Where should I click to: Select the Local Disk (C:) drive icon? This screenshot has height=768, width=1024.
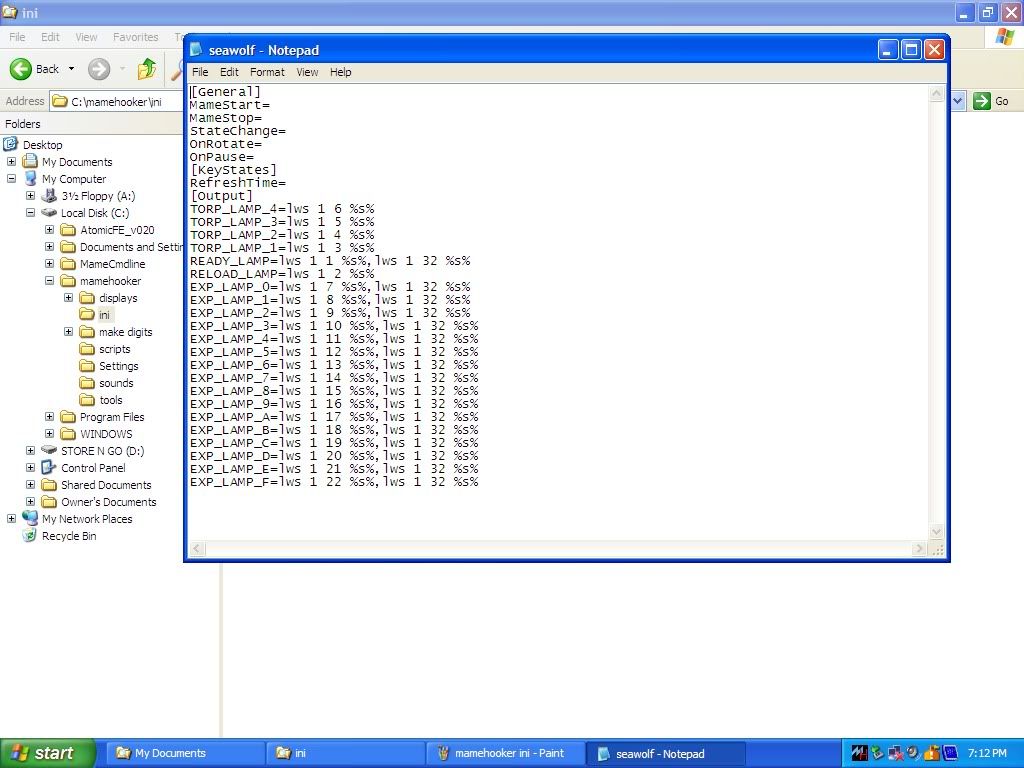(x=49, y=212)
